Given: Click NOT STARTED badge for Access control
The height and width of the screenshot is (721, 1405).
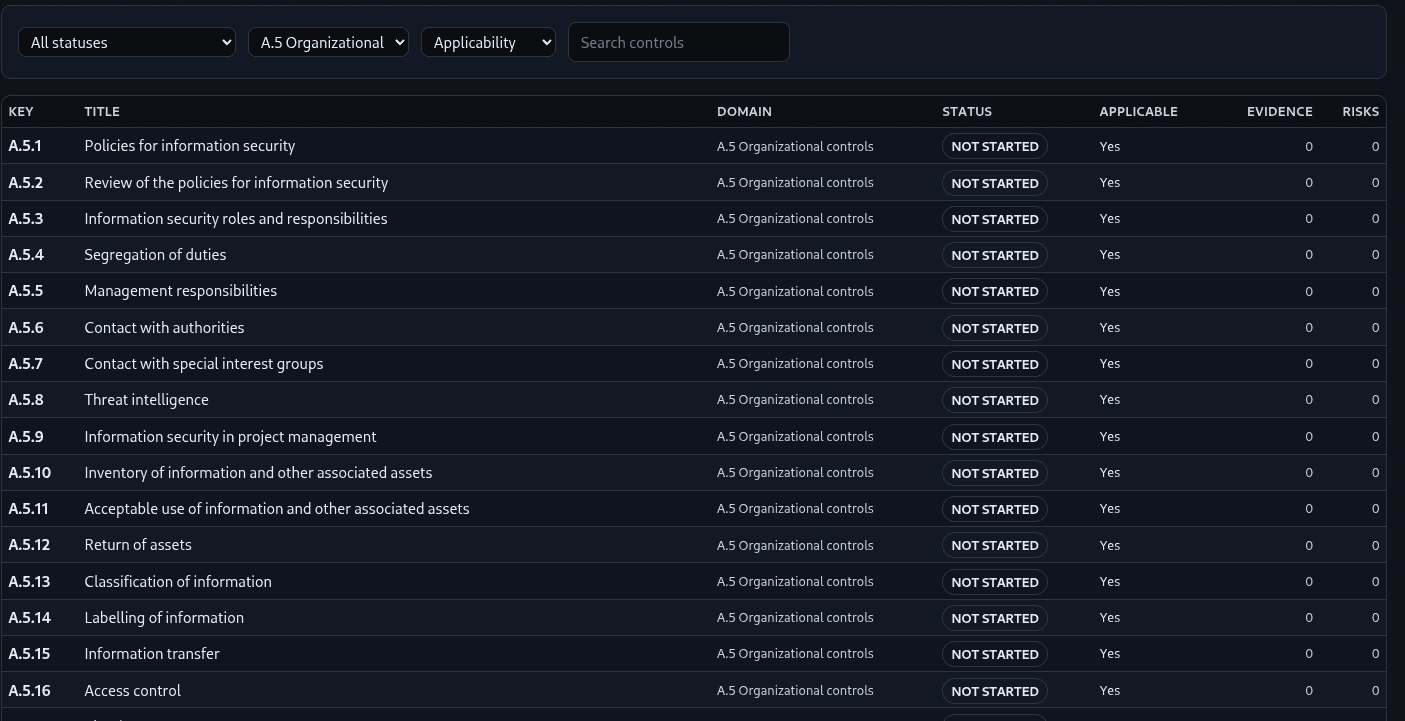Looking at the screenshot, I should click(x=994, y=691).
